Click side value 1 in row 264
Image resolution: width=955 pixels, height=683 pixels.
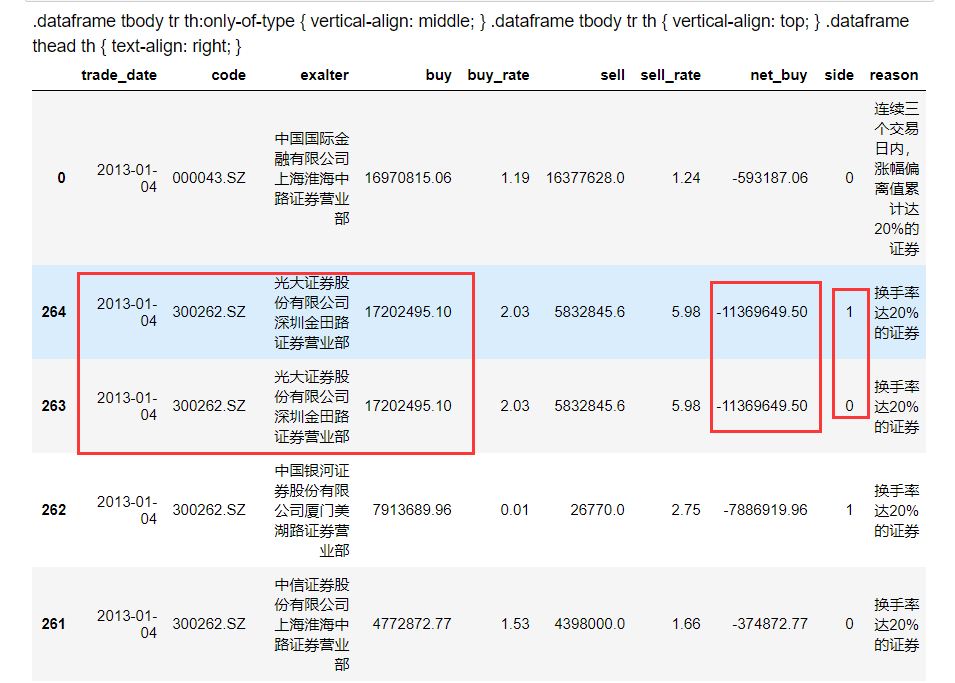tap(849, 312)
